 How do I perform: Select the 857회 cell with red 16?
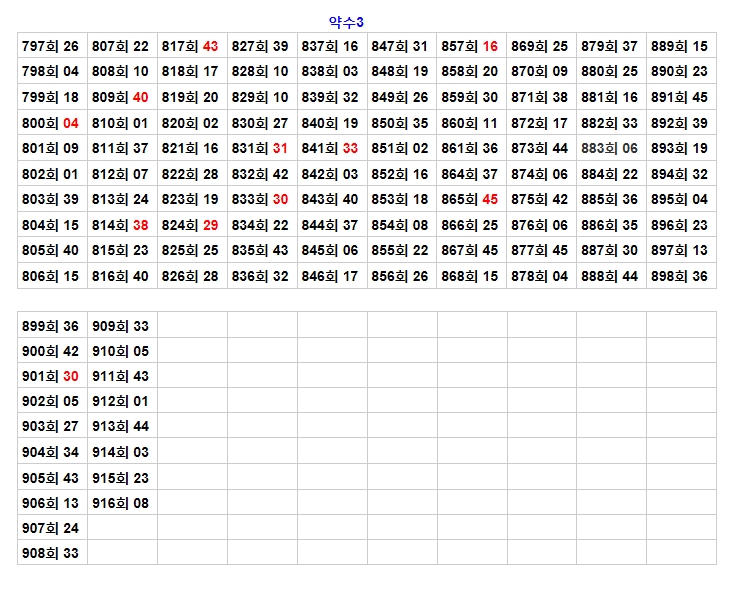point(470,46)
